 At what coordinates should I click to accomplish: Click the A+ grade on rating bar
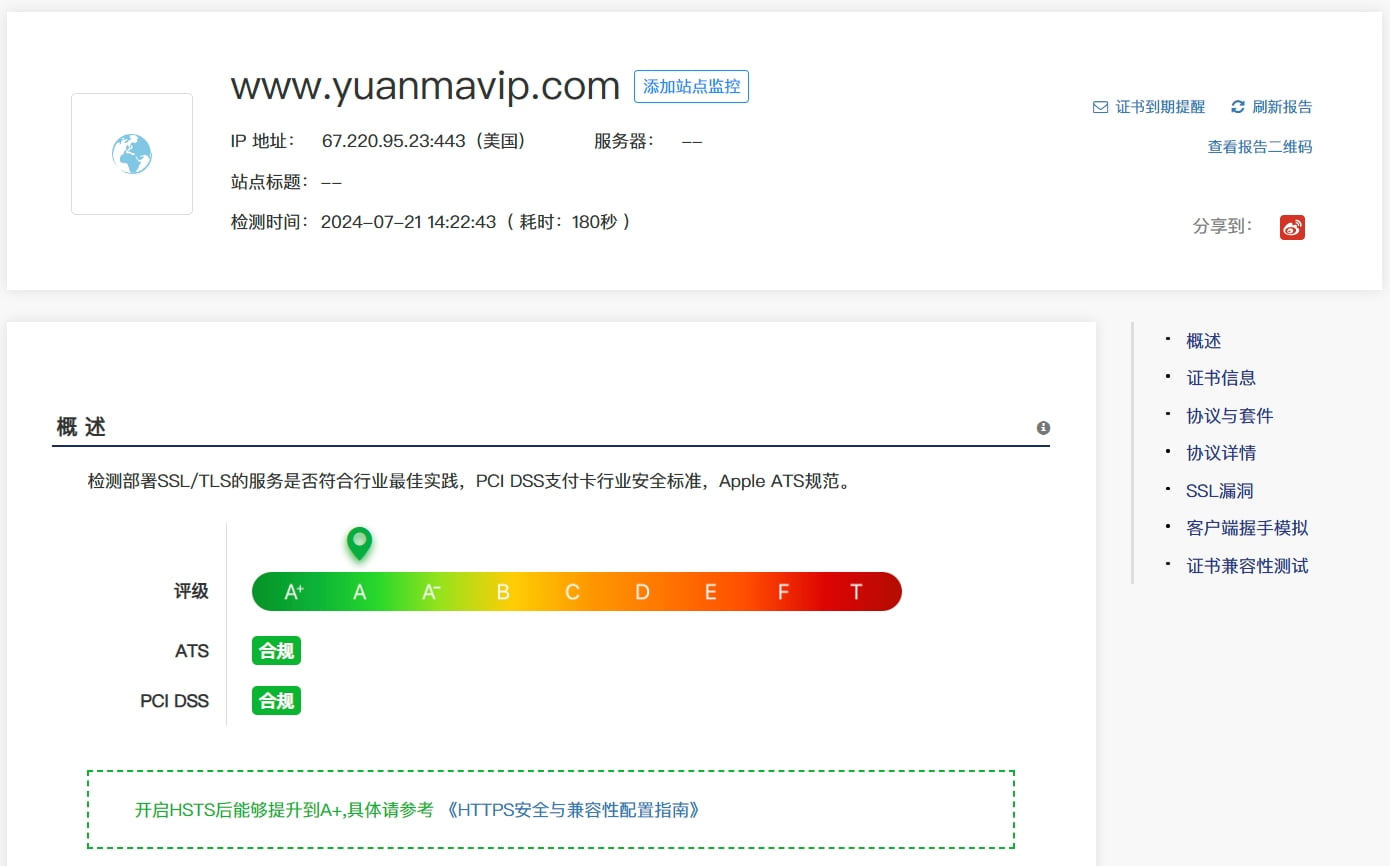pos(294,592)
